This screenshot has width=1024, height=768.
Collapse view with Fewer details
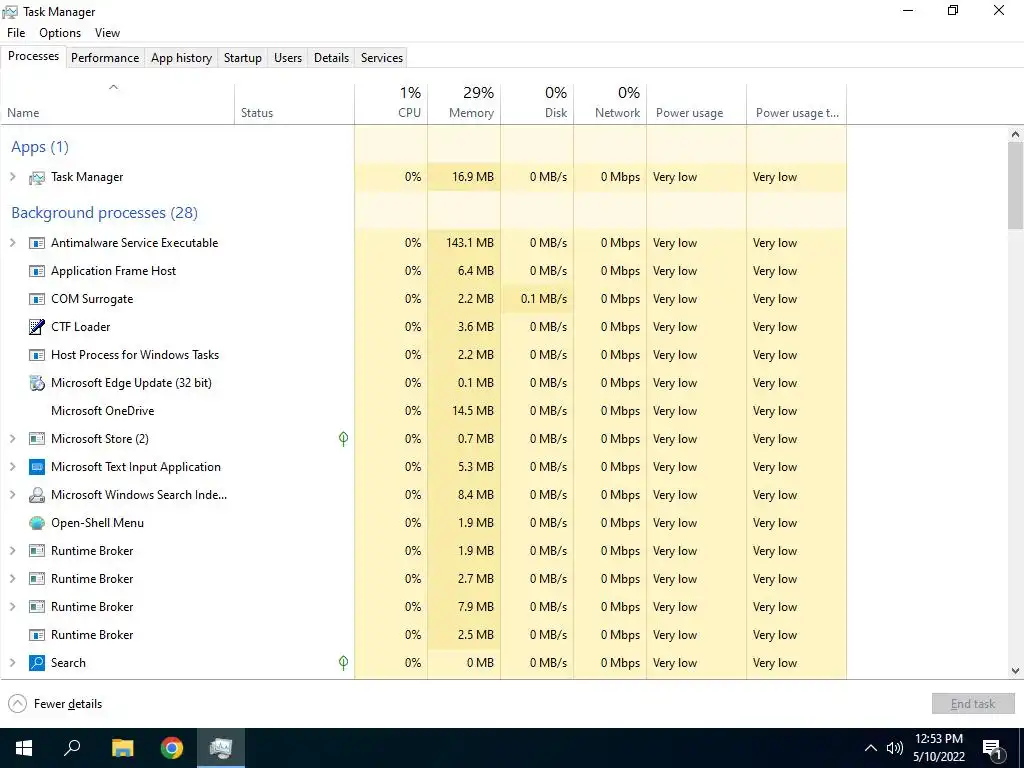pyautogui.click(x=55, y=704)
